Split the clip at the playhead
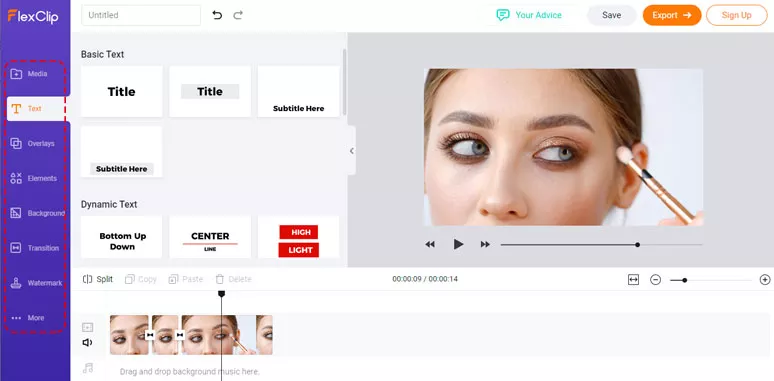 [x=98, y=279]
